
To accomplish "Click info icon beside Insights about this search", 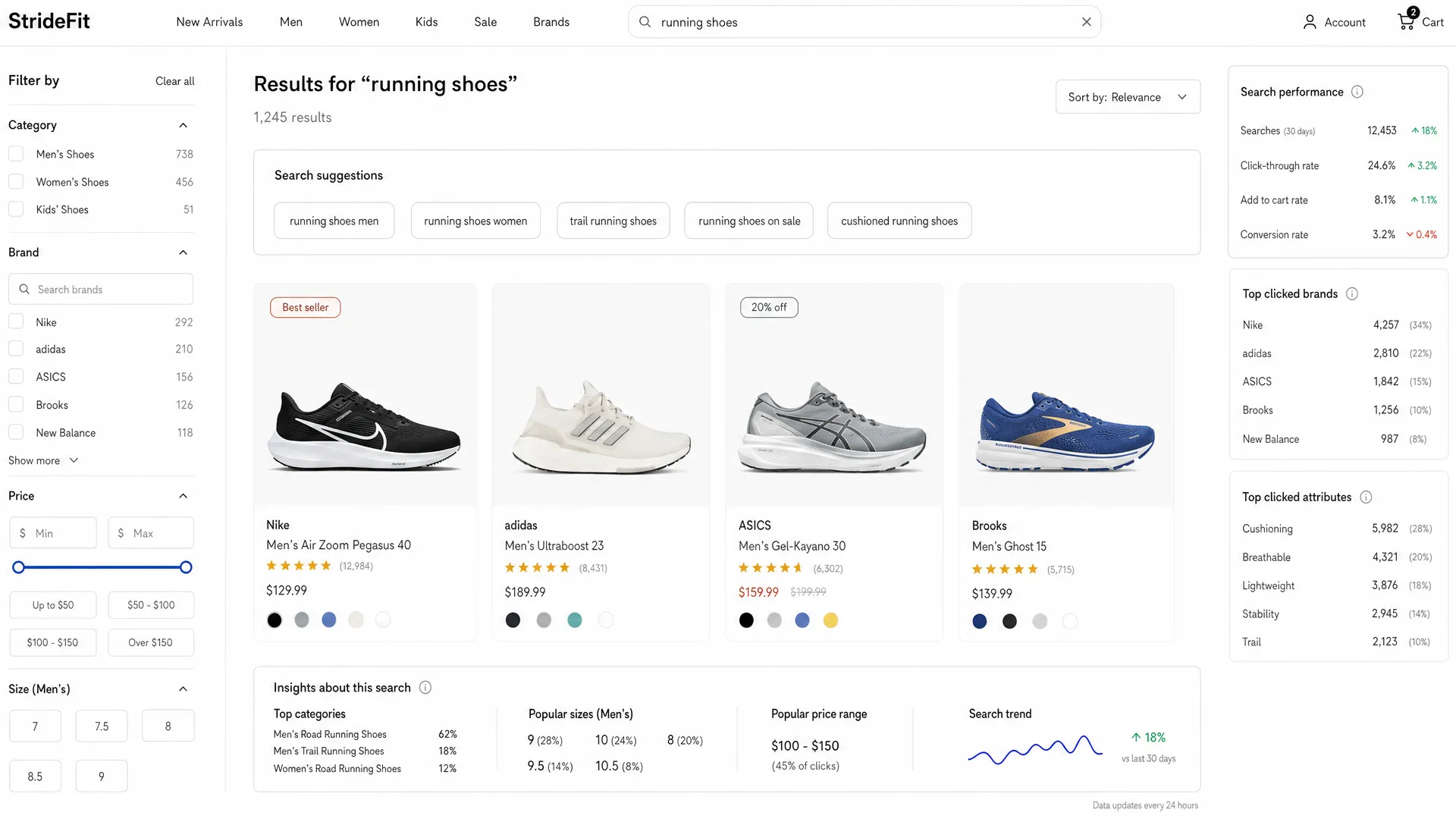I will pos(425,688).
